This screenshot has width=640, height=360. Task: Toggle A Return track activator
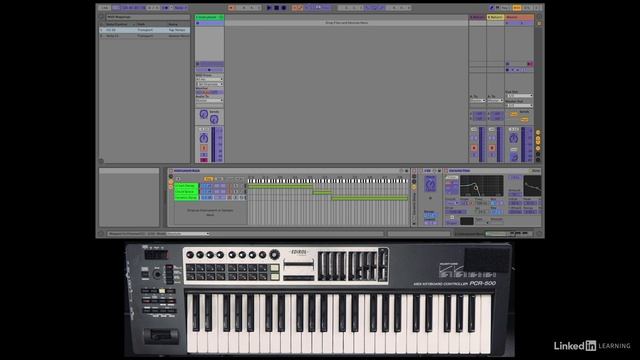click(474, 148)
